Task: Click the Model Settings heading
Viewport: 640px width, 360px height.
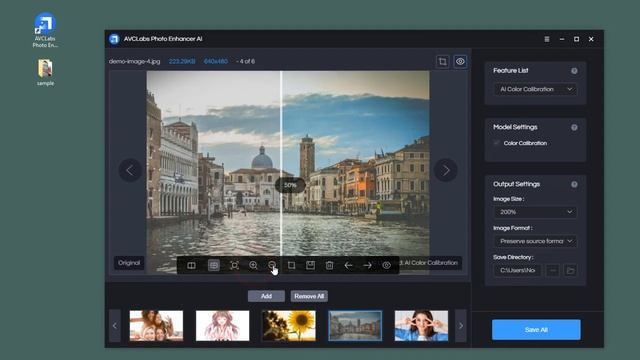Action: pyautogui.click(x=515, y=127)
